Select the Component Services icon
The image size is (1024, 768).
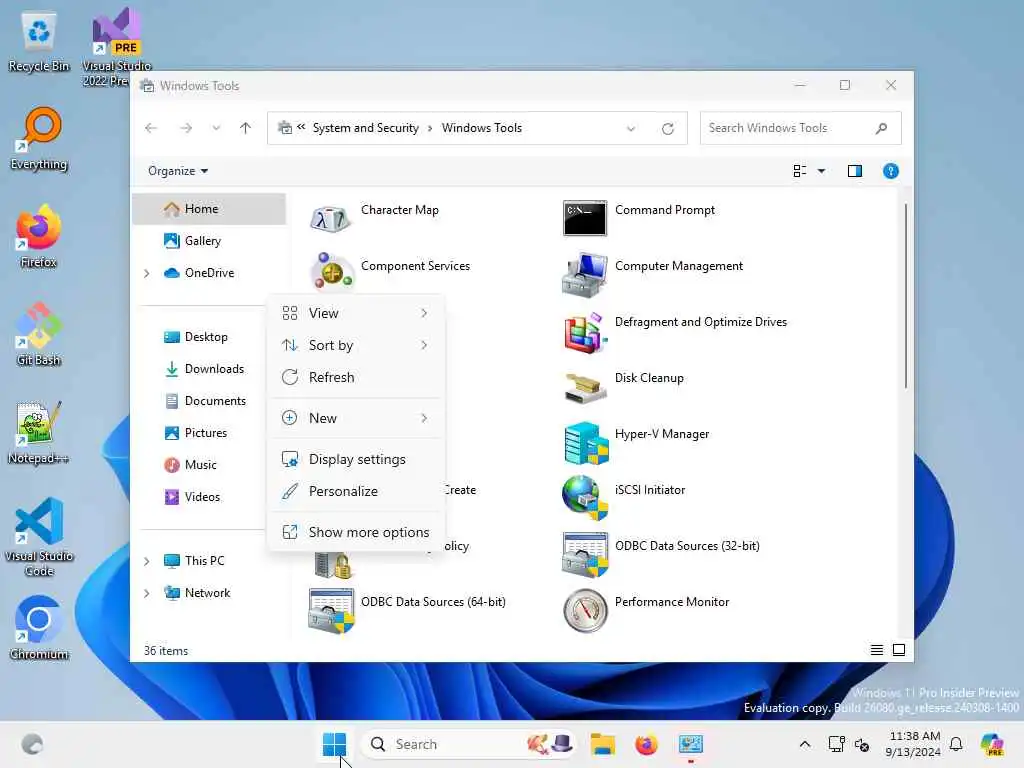[x=332, y=270]
